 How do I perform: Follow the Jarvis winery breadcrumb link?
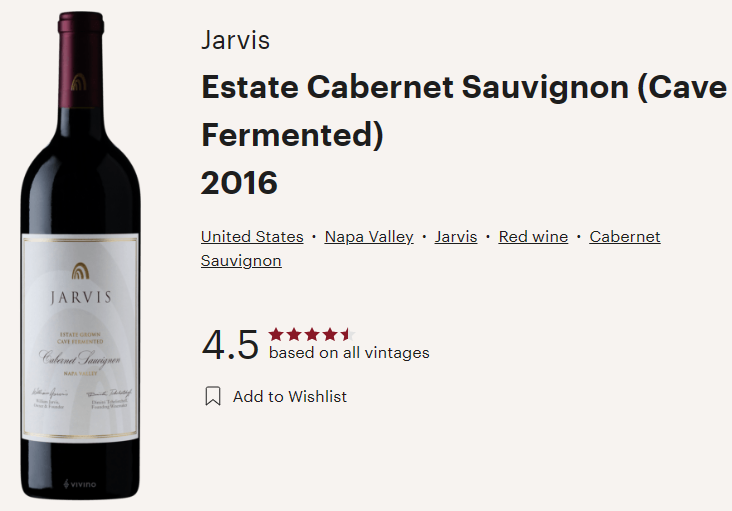[x=456, y=237]
